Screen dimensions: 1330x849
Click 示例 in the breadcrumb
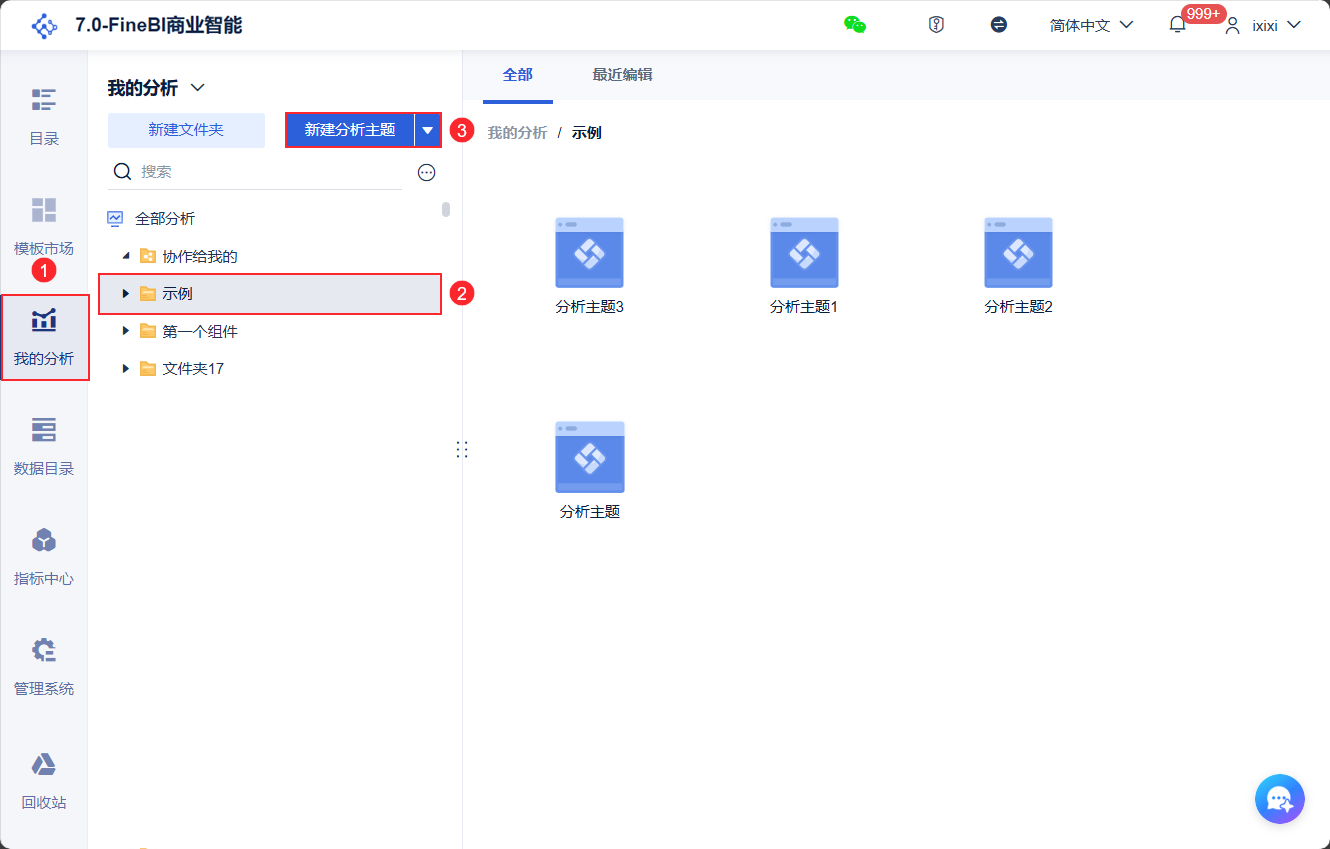coord(586,133)
